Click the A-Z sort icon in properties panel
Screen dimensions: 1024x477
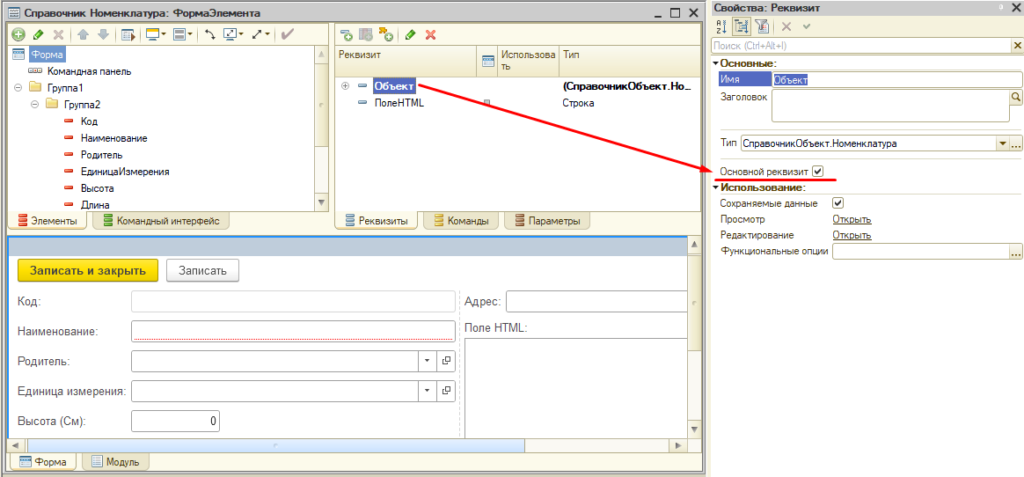(722, 25)
